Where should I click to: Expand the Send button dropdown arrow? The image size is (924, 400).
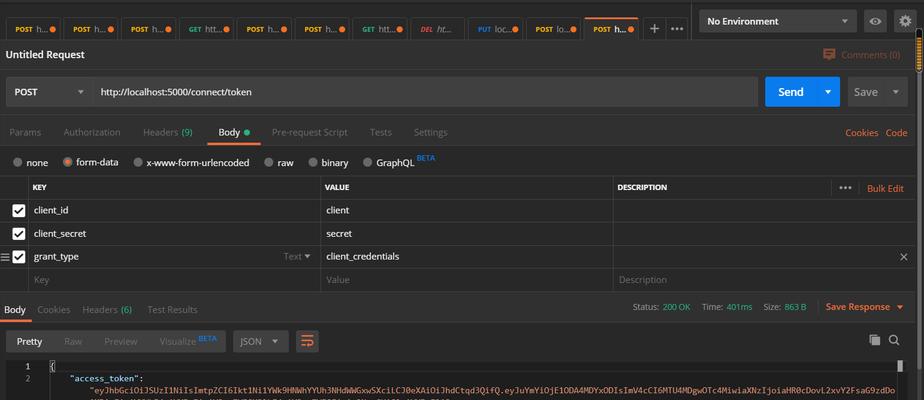tap(828, 92)
